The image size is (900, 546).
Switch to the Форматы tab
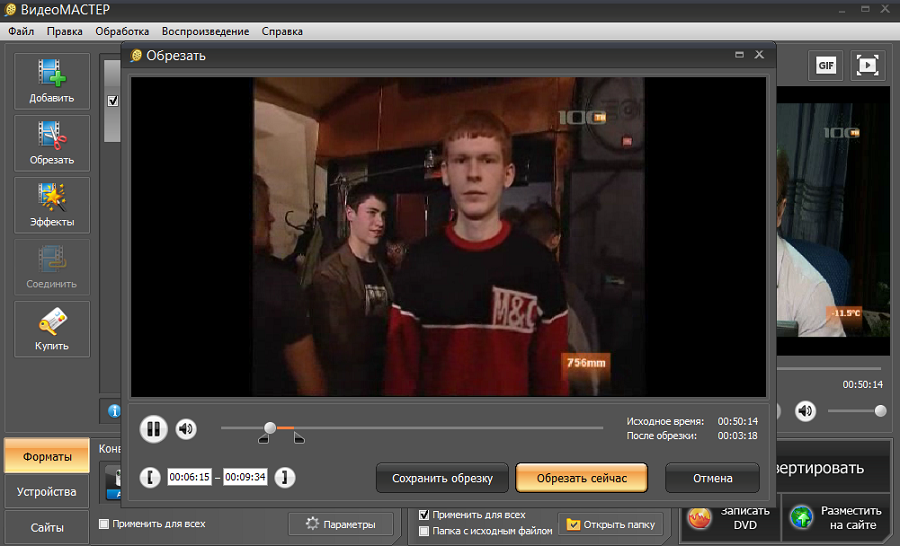coord(47,456)
